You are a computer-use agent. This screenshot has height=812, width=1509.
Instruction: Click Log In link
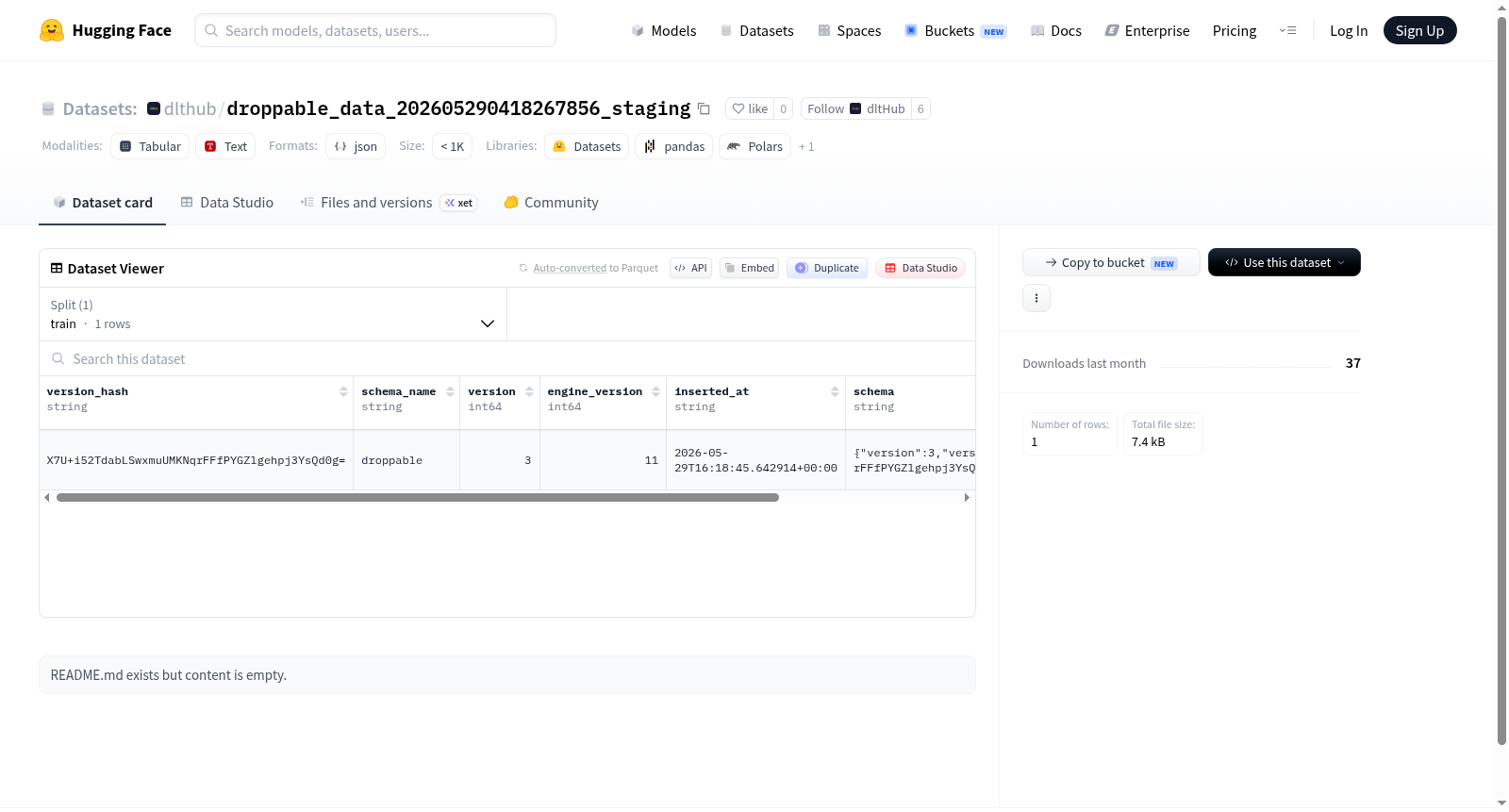(1349, 30)
